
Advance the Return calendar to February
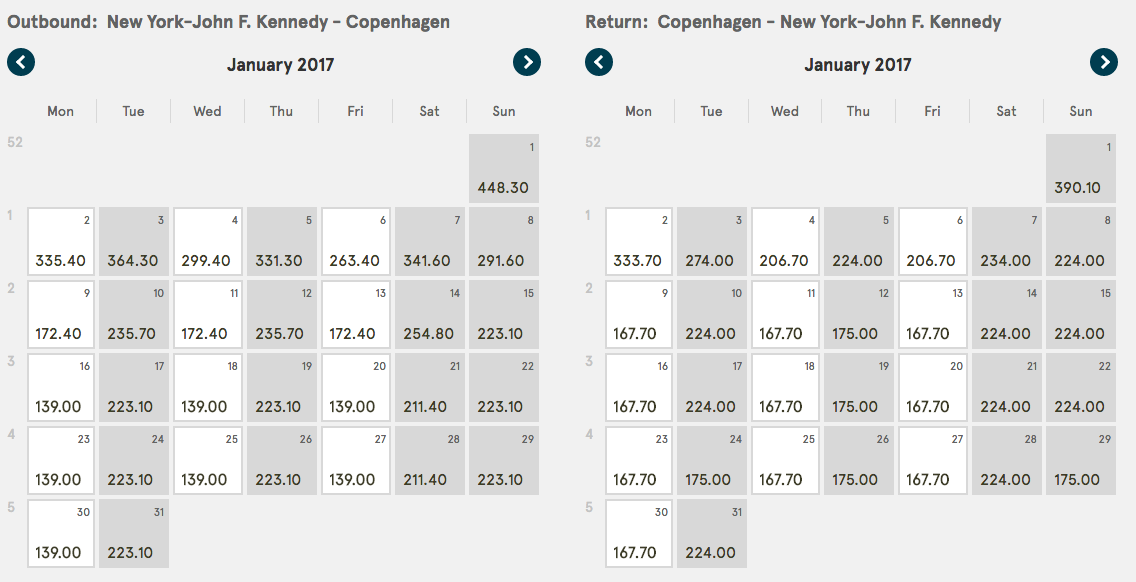(x=1104, y=62)
